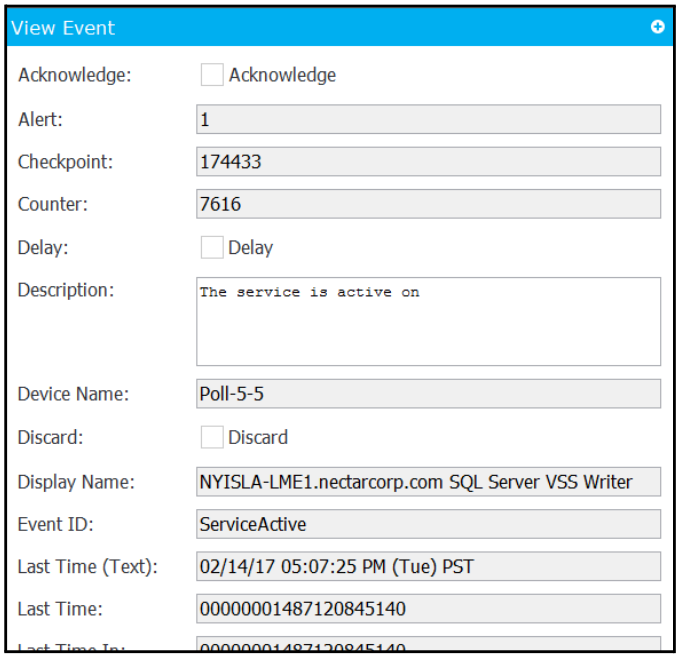
Task: Click the Last Time (Text): label
Action: click(88, 567)
